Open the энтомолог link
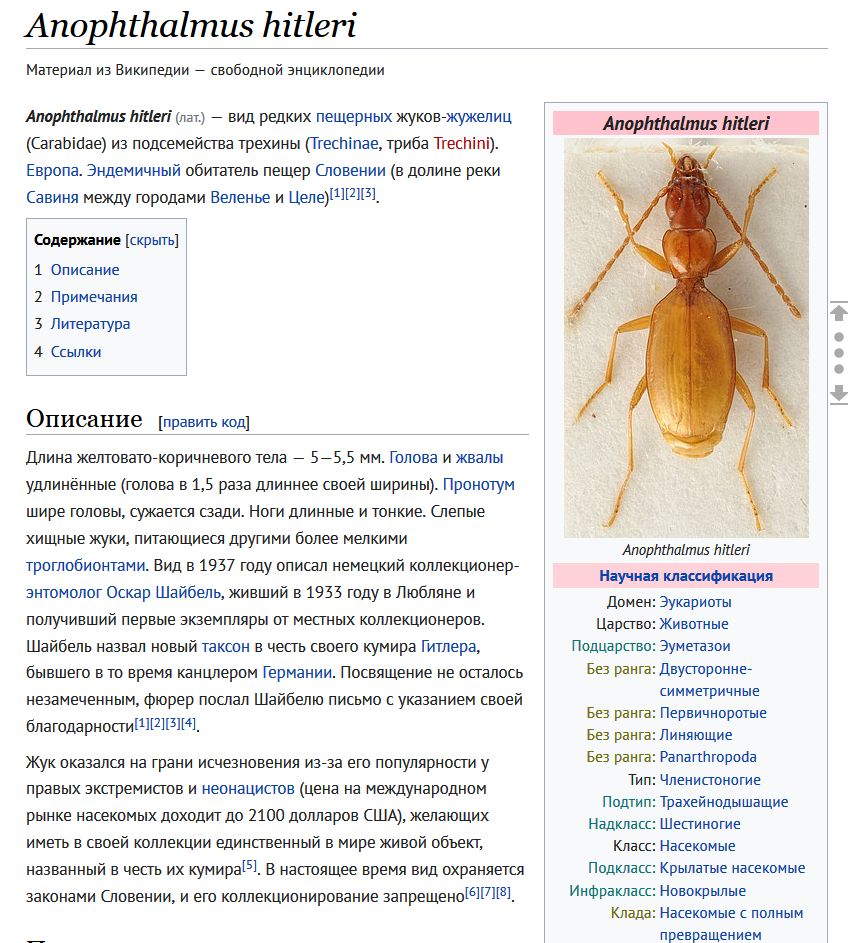Screen dimensions: 851x943 [64, 592]
